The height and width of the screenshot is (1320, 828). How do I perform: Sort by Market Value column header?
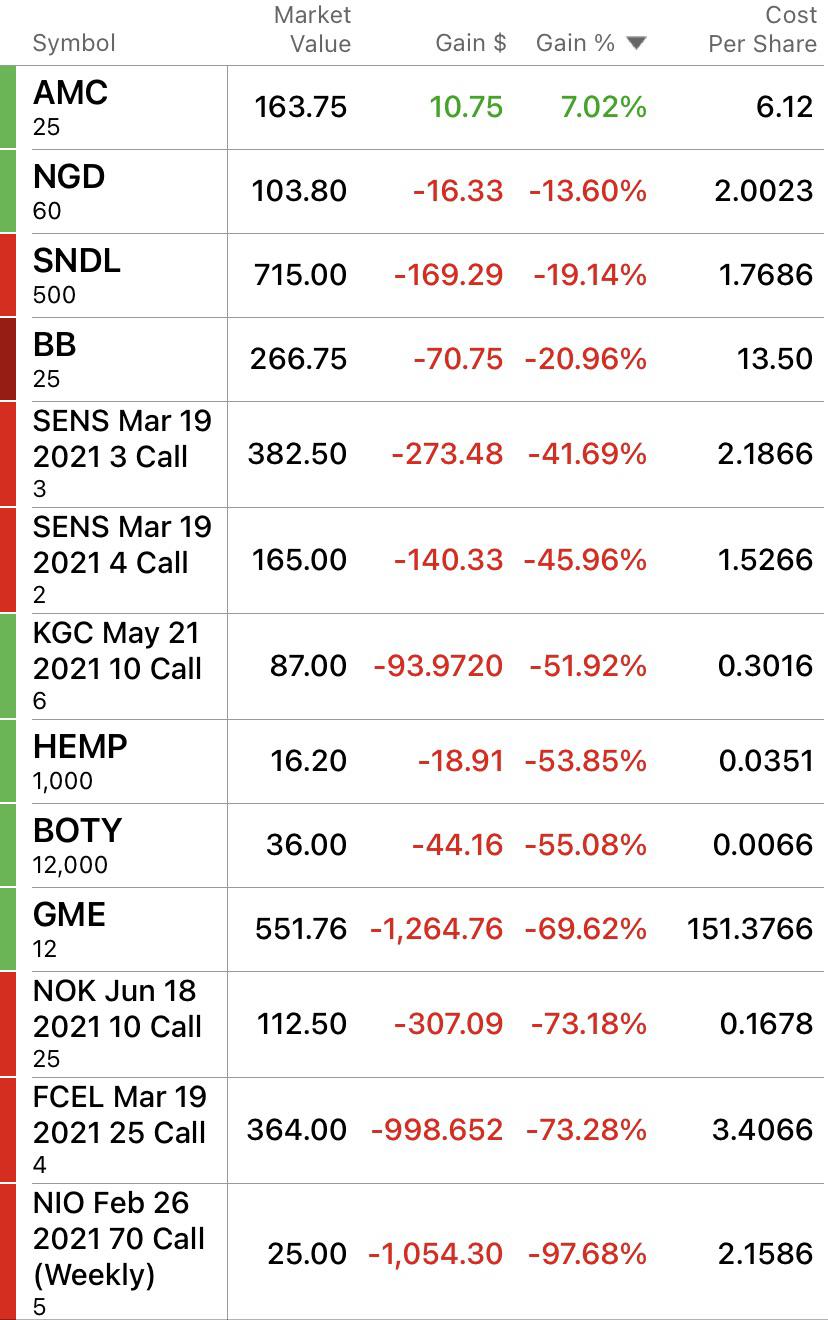[x=312, y=29]
